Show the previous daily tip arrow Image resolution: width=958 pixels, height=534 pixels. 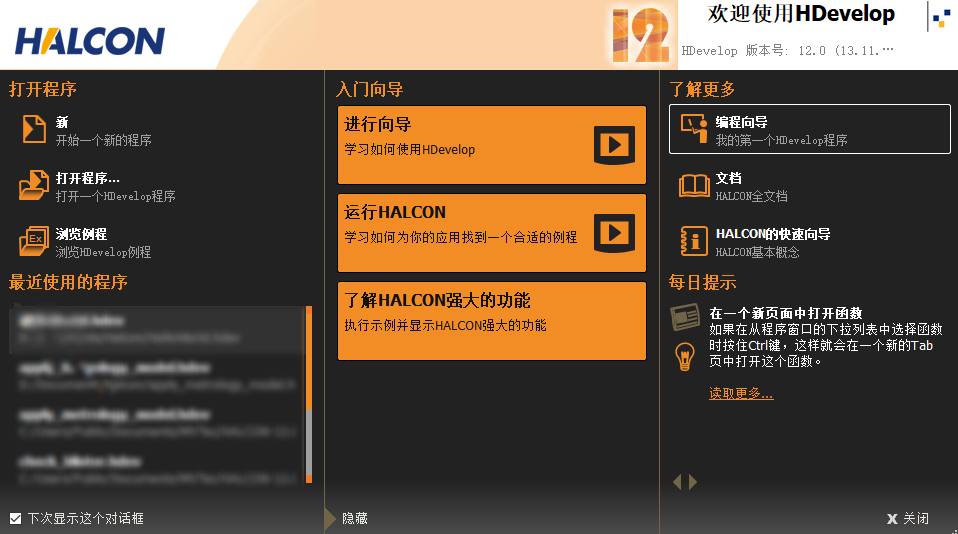tap(677, 482)
